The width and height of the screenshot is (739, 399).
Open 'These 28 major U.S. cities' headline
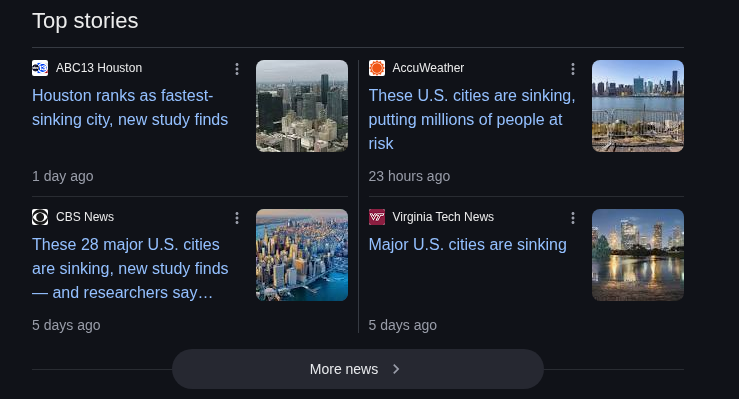(x=130, y=269)
